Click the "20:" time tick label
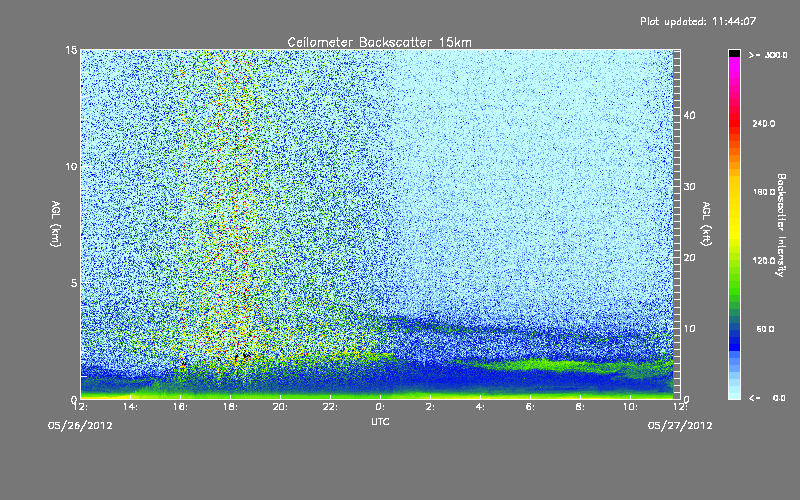800x500 pixels. (x=280, y=407)
